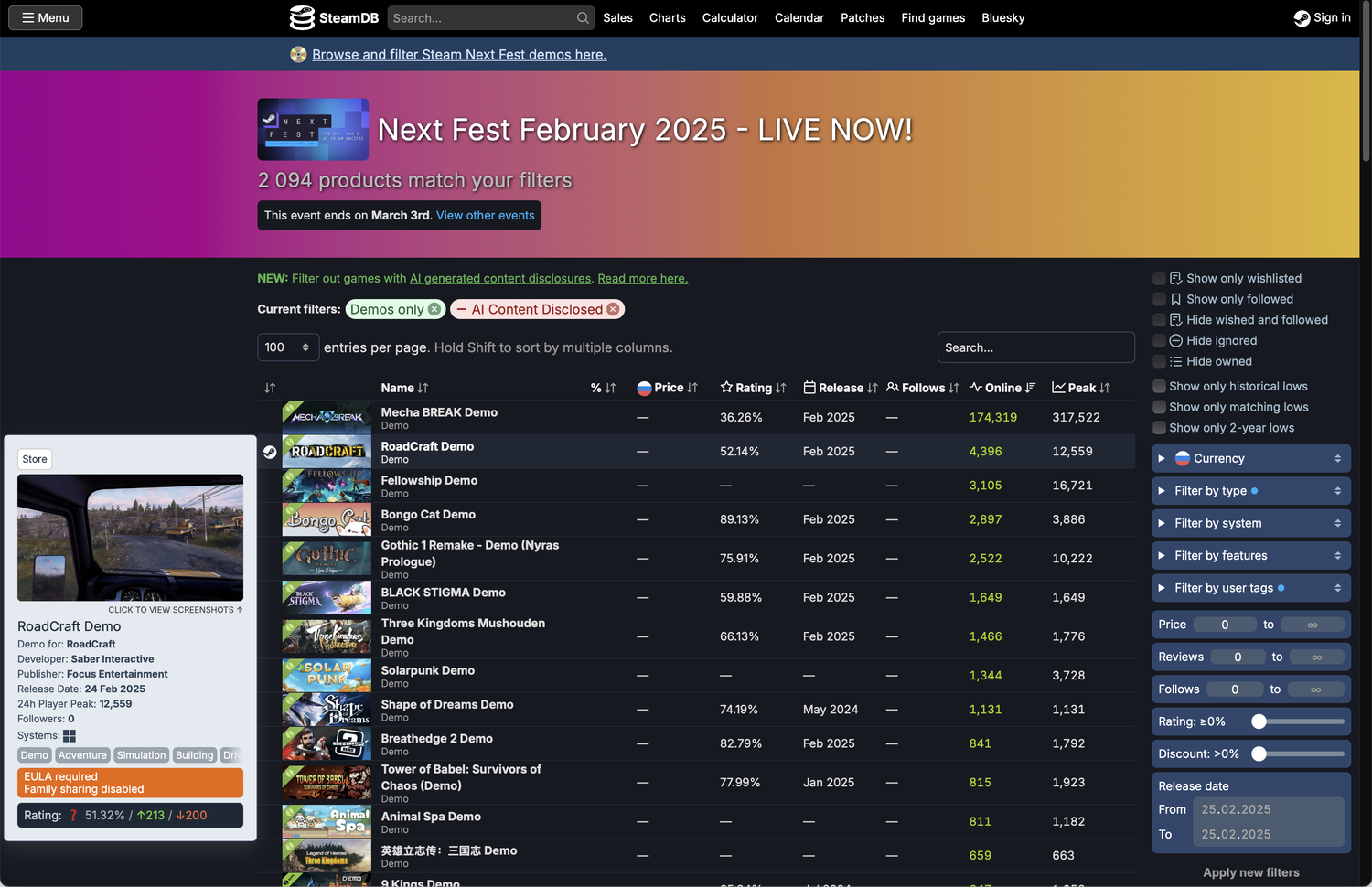Enable Show only matching lows

[x=1160, y=407]
